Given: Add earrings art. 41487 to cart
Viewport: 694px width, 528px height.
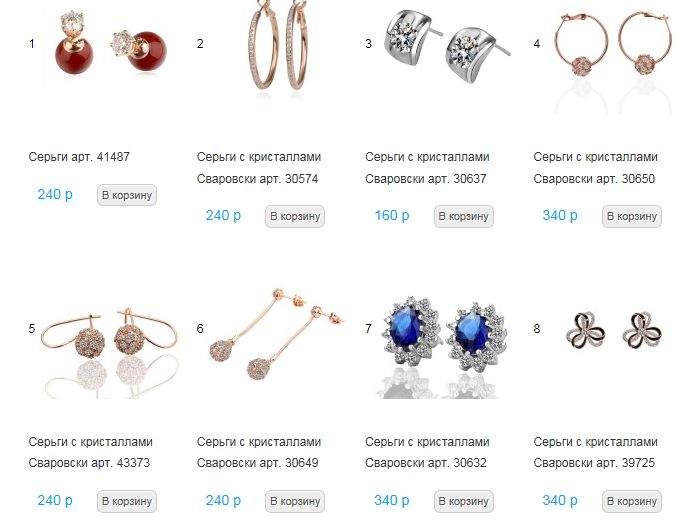Looking at the screenshot, I should (127, 195).
